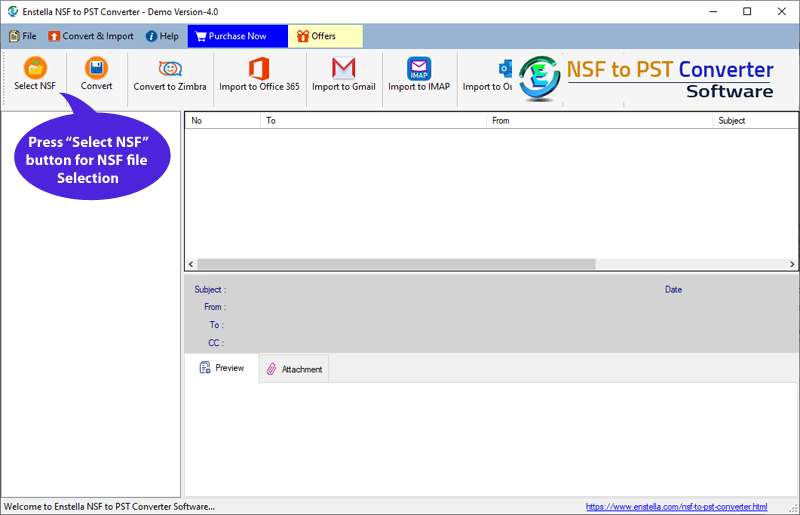
Task: Click the Import to Outlook icon
Action: tap(505, 68)
